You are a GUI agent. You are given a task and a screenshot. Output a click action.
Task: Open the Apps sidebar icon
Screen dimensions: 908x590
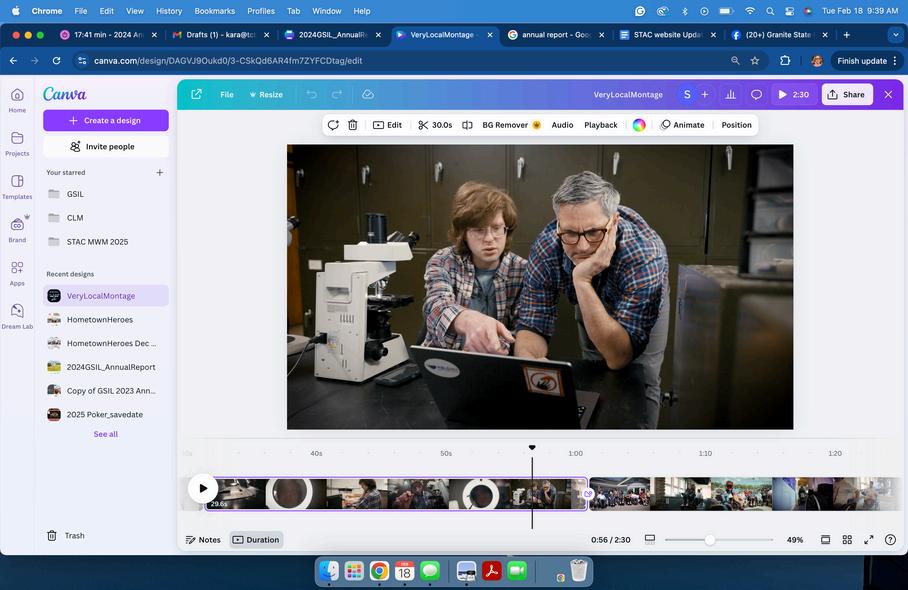tap(17, 273)
